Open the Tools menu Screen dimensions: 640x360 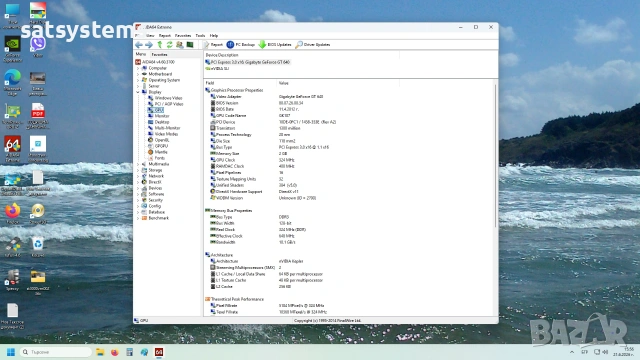pyautogui.click(x=200, y=36)
